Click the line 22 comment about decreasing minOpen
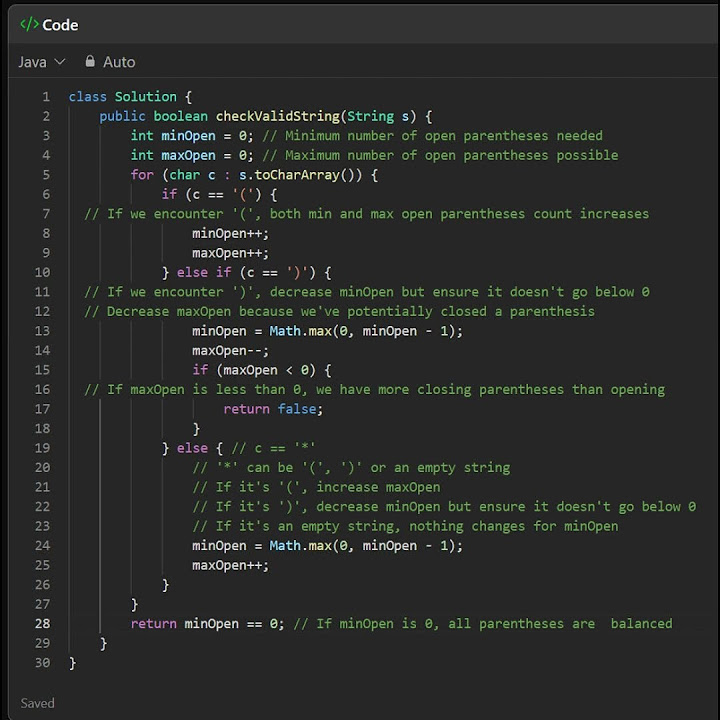 [444, 506]
